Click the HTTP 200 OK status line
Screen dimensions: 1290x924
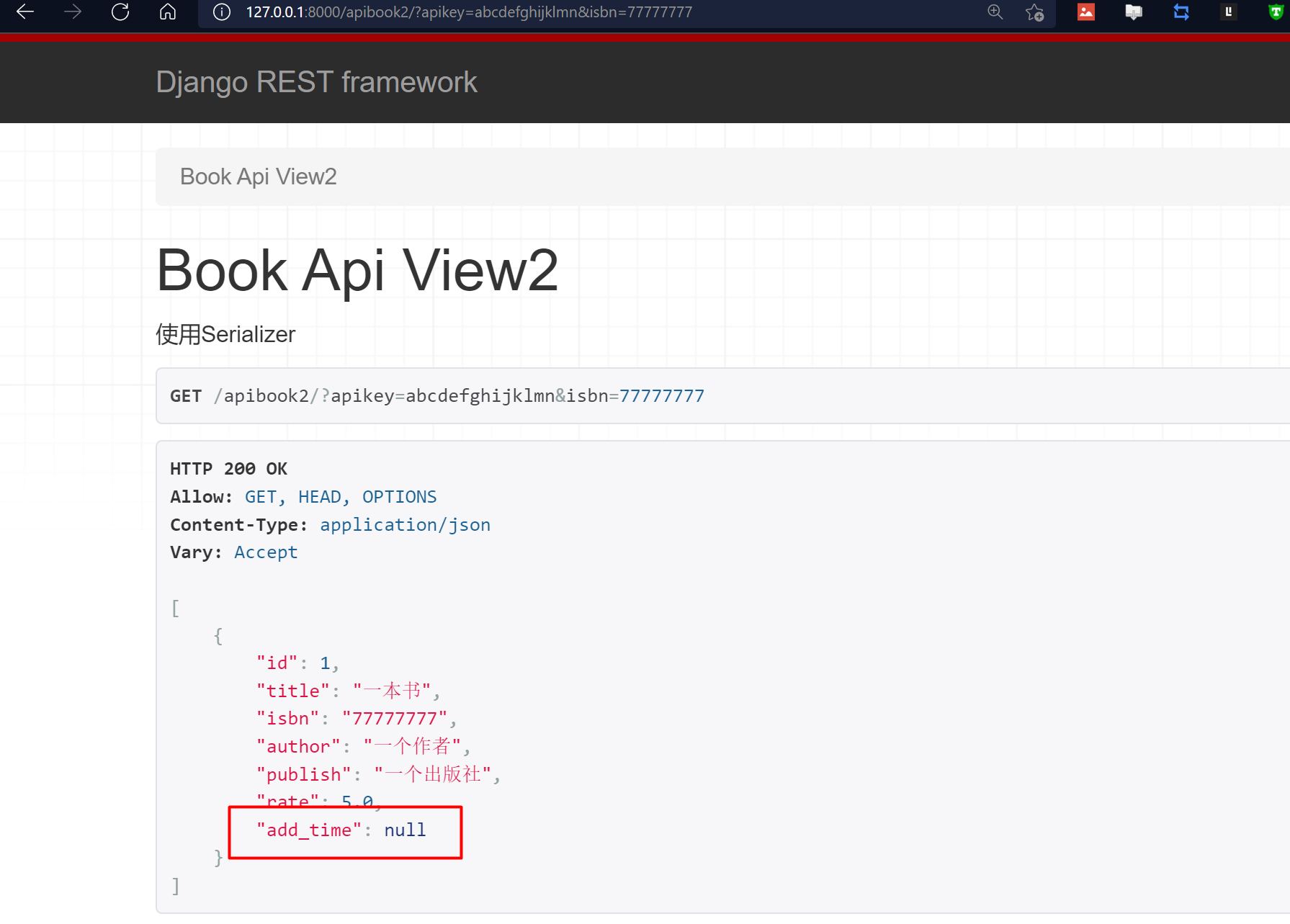click(x=228, y=469)
